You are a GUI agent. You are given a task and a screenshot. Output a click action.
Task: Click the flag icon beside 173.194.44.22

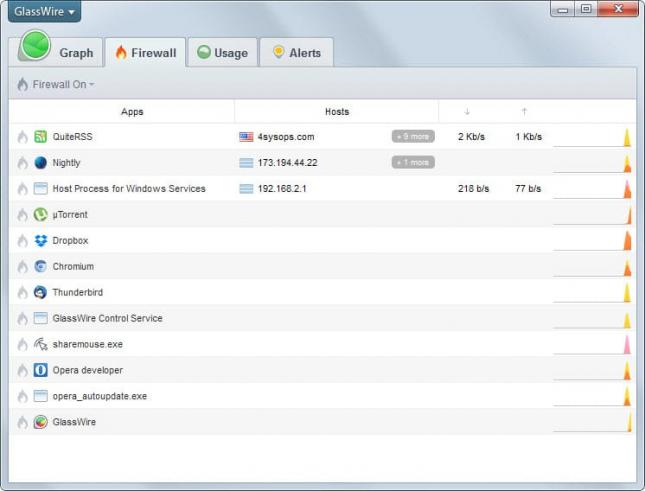pos(246,163)
